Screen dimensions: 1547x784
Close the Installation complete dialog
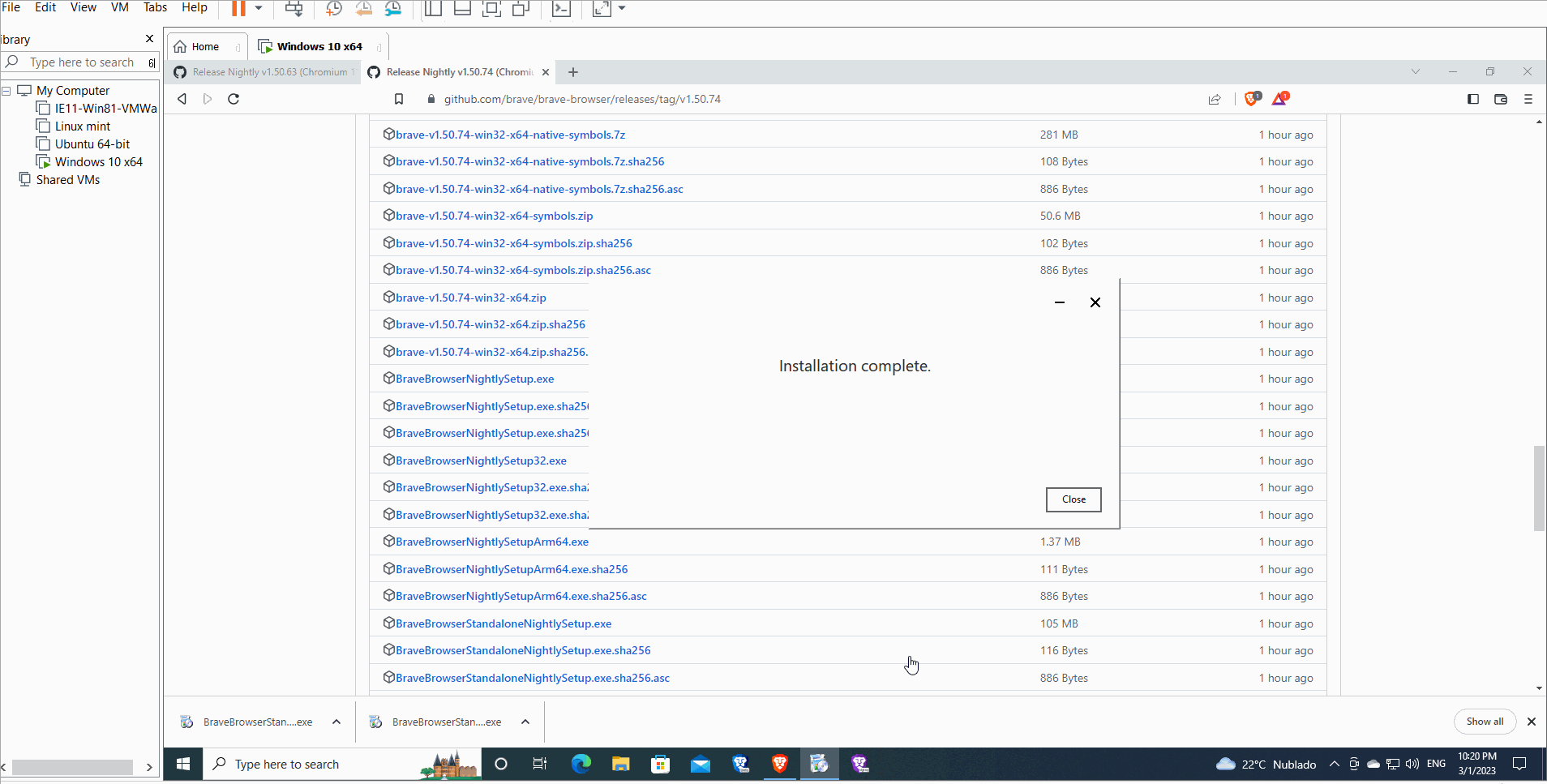(x=1073, y=499)
